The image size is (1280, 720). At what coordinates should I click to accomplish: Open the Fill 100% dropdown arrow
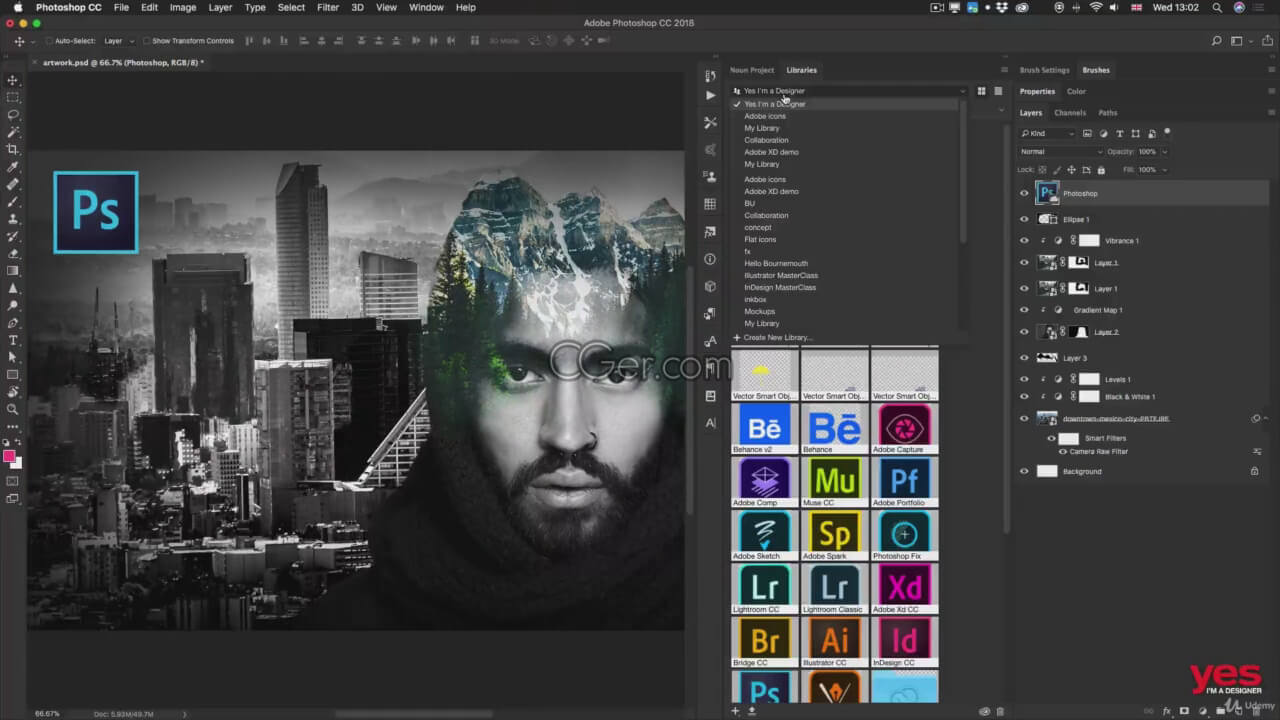[1164, 170]
